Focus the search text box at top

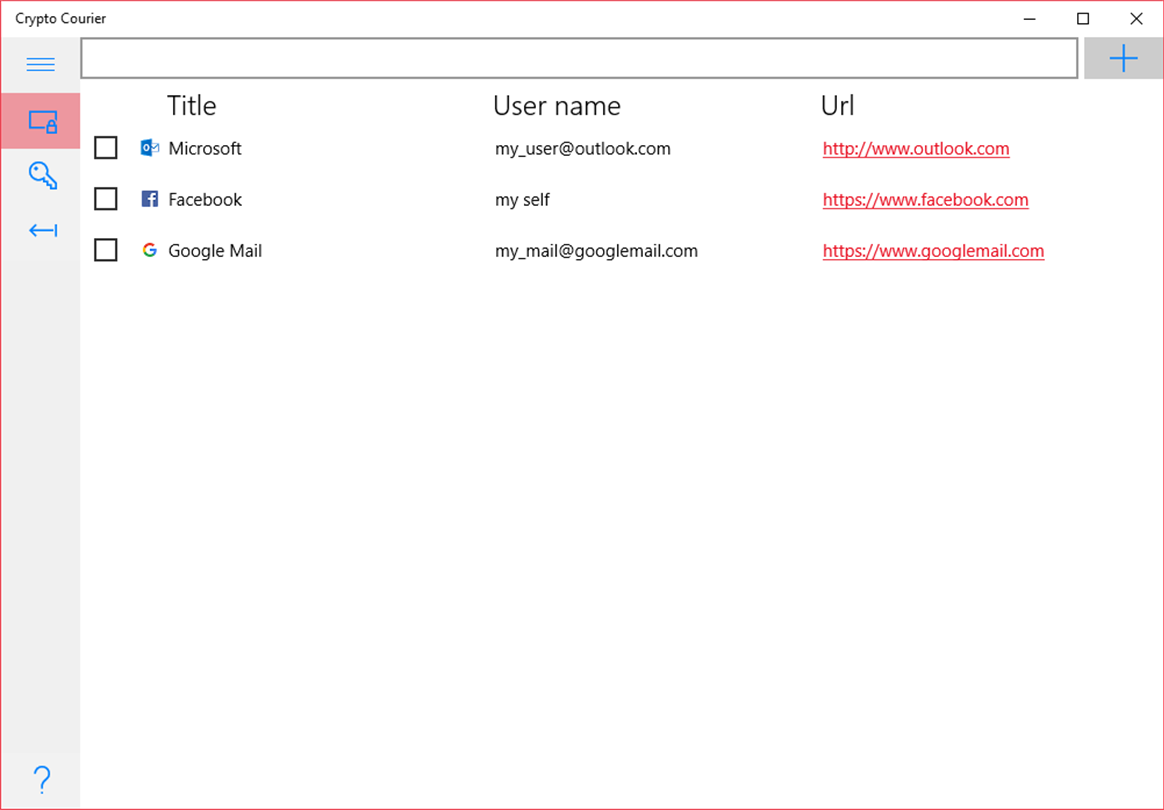point(579,58)
